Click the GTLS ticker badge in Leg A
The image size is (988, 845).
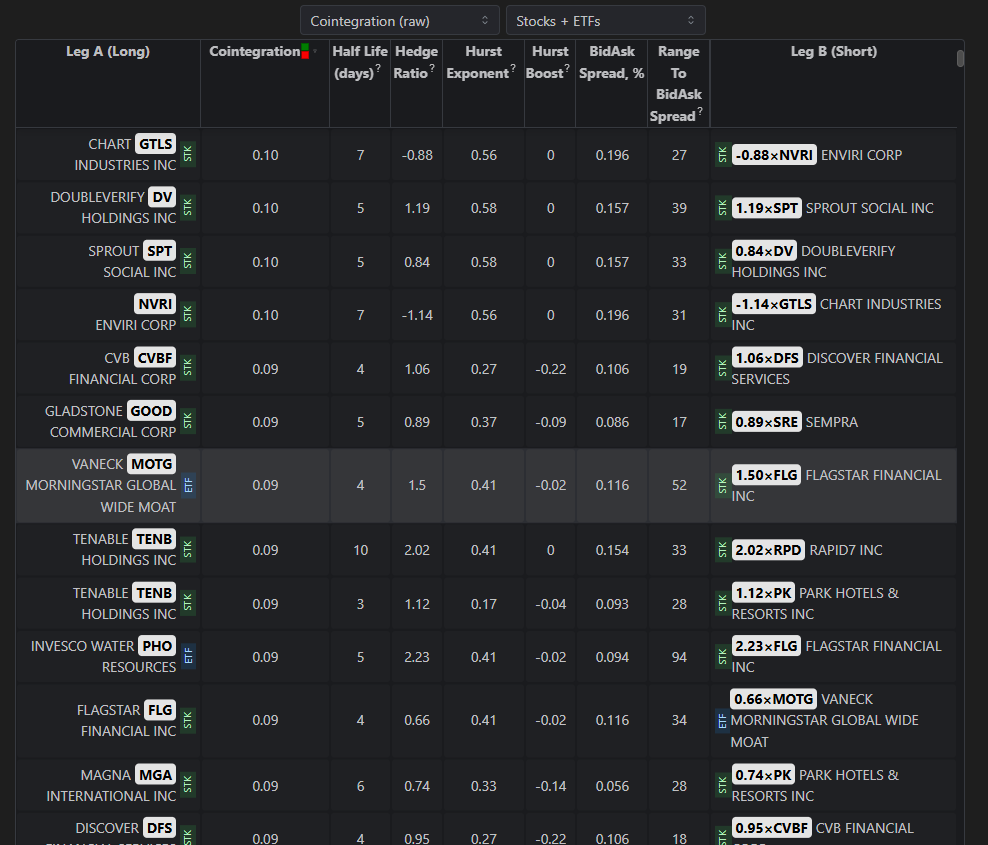[155, 144]
